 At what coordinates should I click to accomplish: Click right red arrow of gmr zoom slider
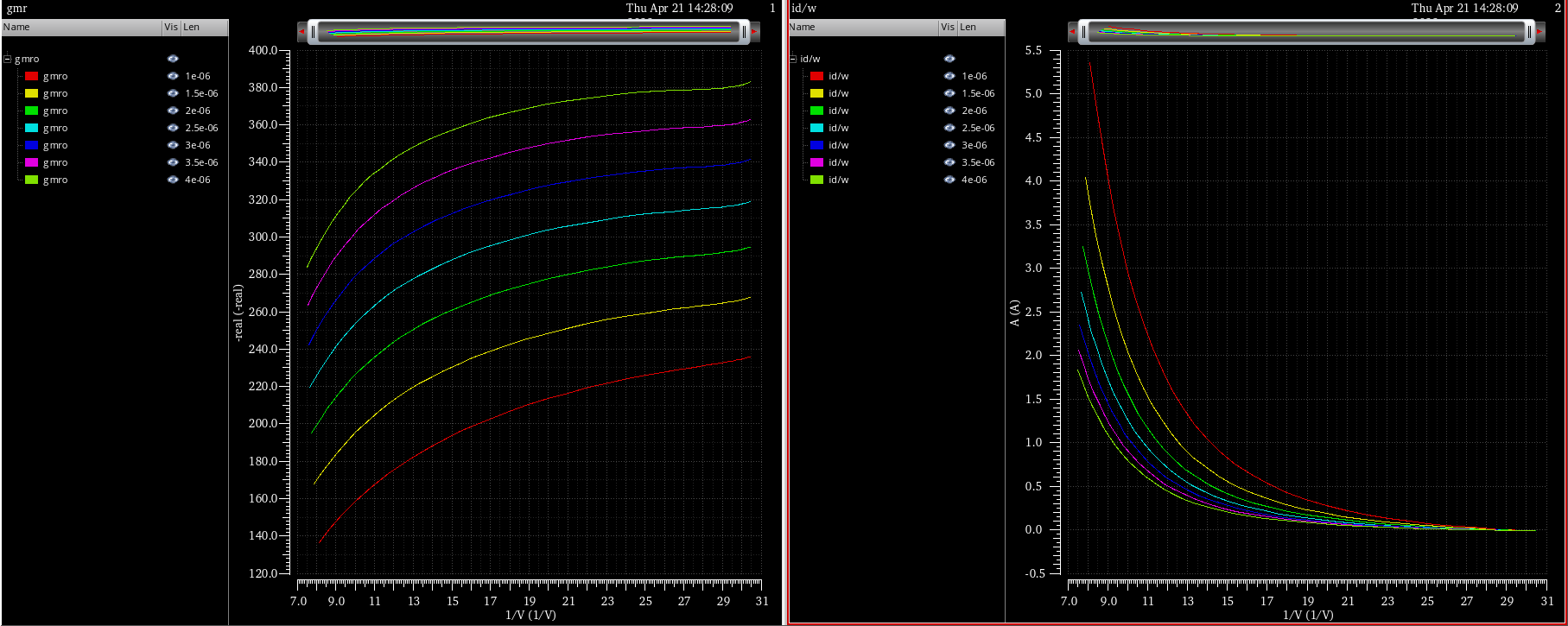[754, 32]
